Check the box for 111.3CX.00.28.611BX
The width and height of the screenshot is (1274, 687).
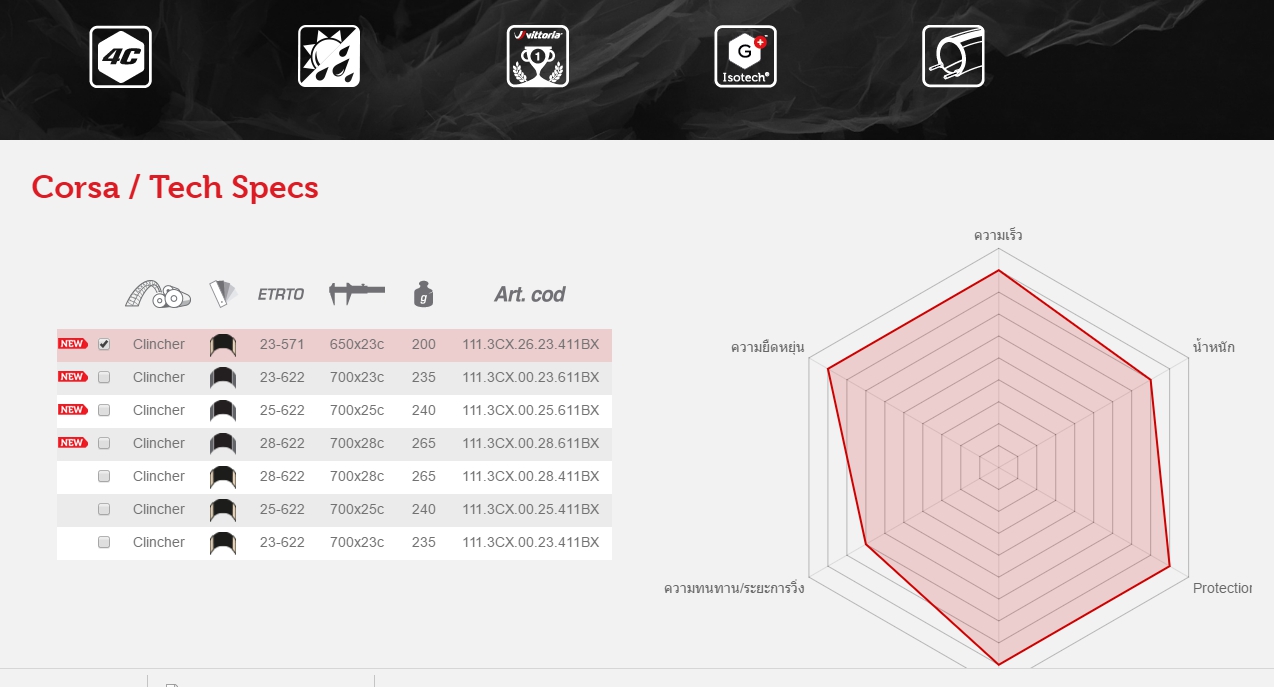(x=104, y=443)
